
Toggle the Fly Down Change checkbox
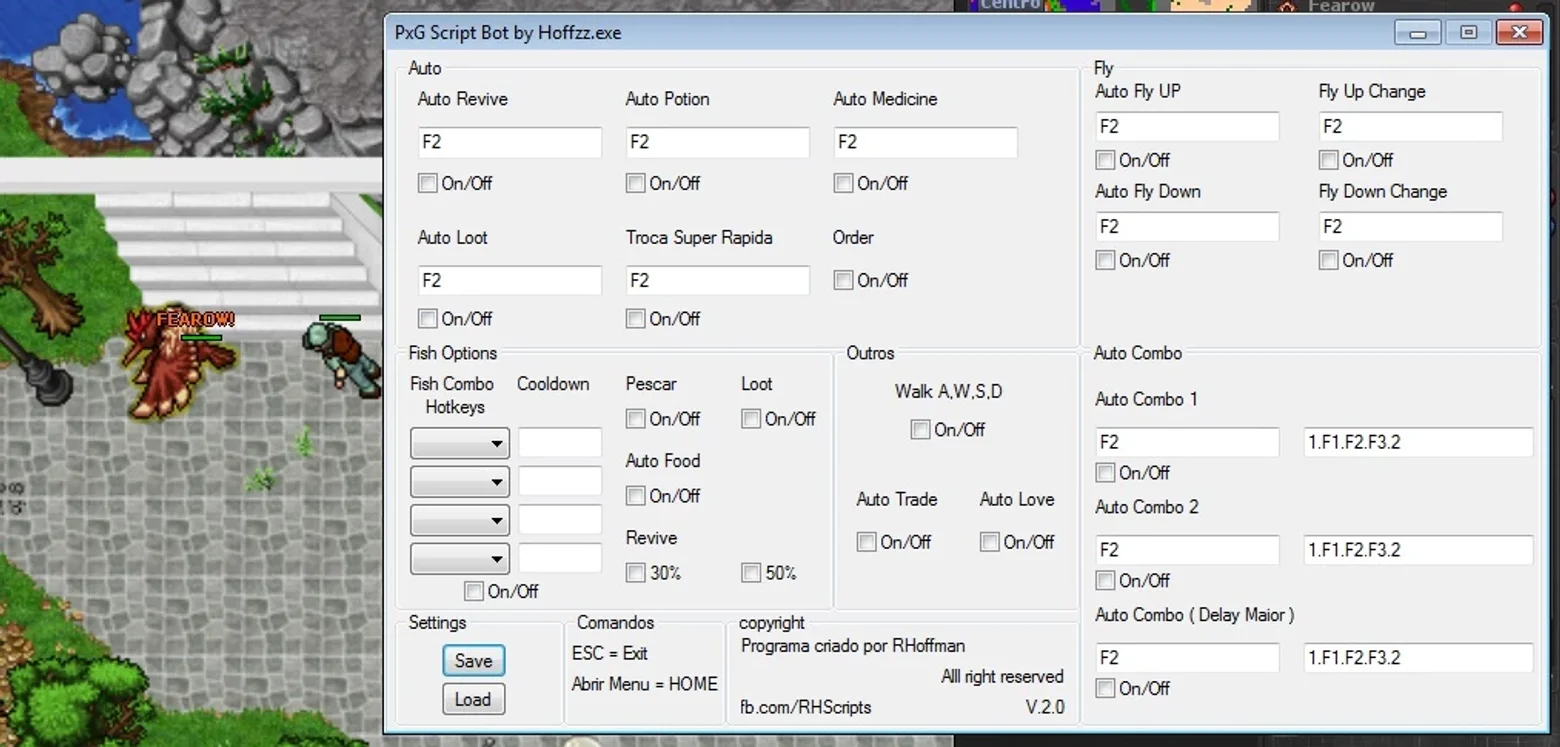click(1328, 260)
